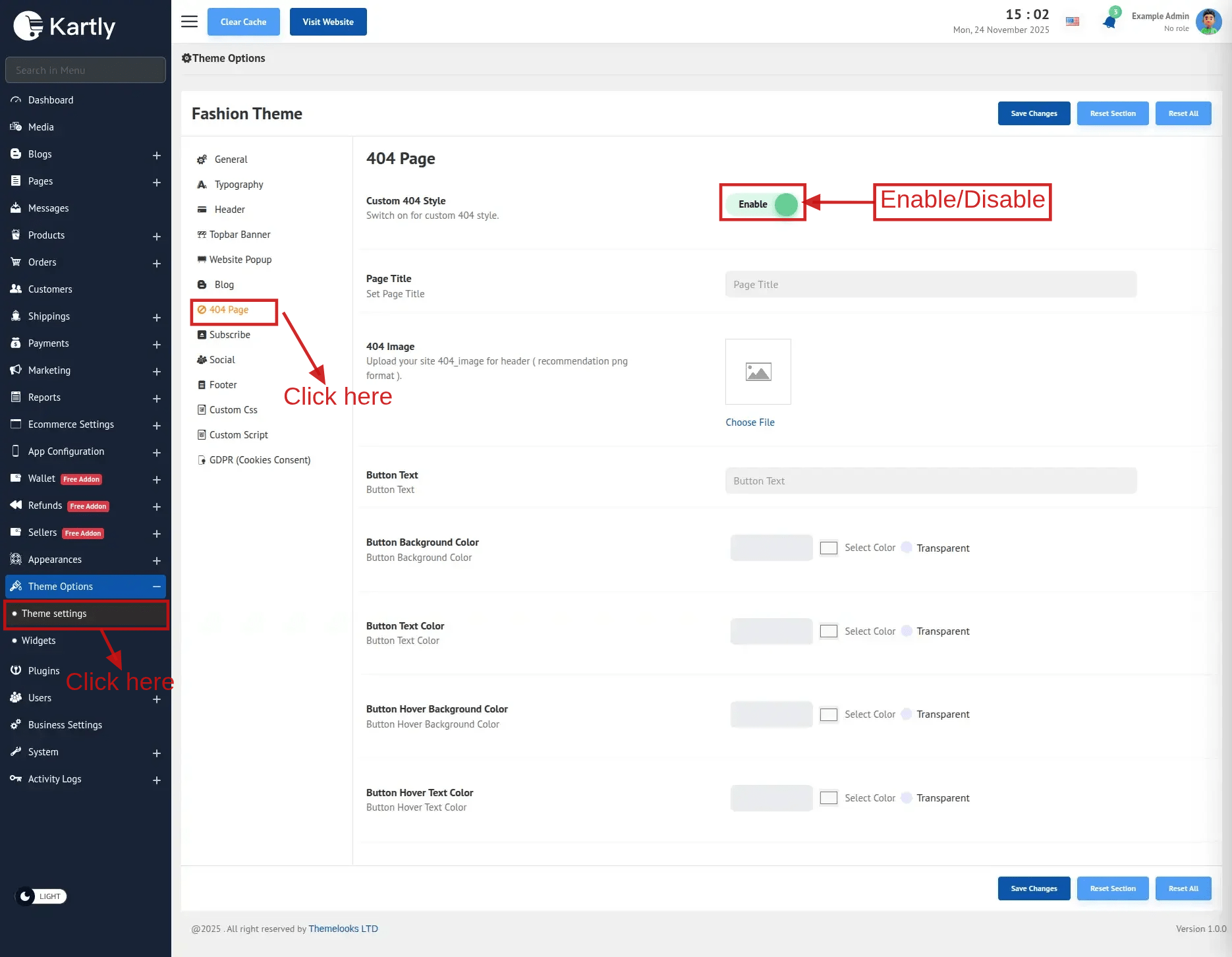
Task: Click the hamburger menu icon
Action: [x=189, y=22]
